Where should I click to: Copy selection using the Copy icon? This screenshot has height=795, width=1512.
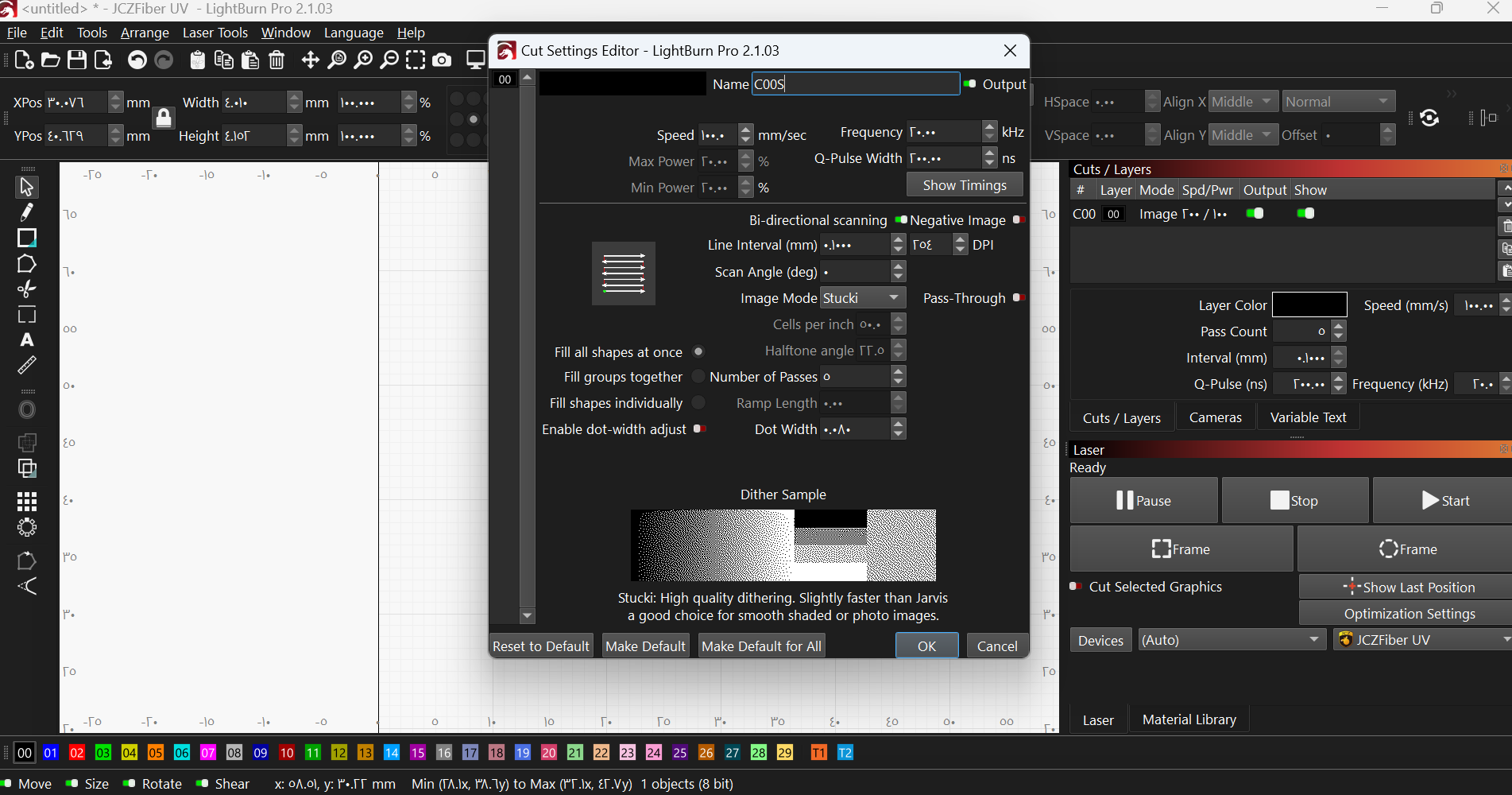pos(224,60)
